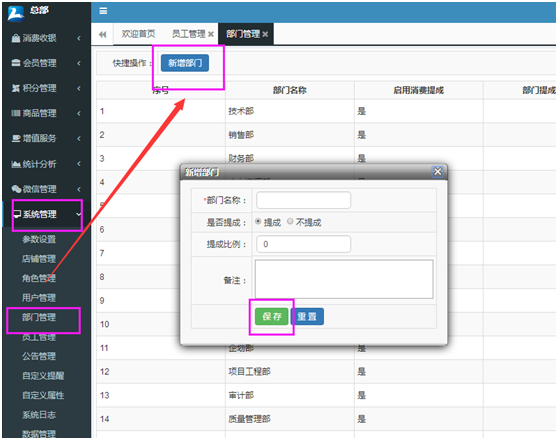
Task: Toggle the hamburger menu icon
Action: [x=103, y=11]
